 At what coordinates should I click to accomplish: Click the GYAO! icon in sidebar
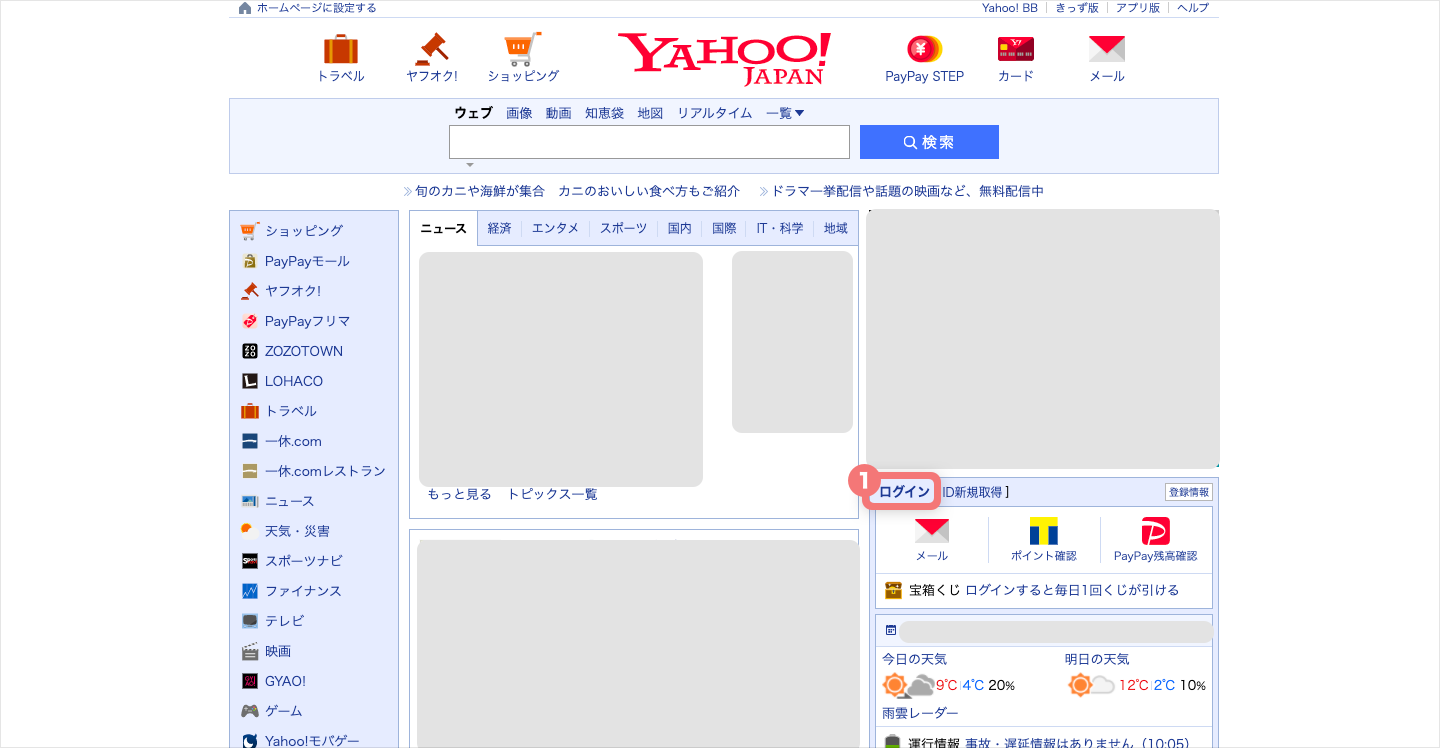(x=250, y=681)
